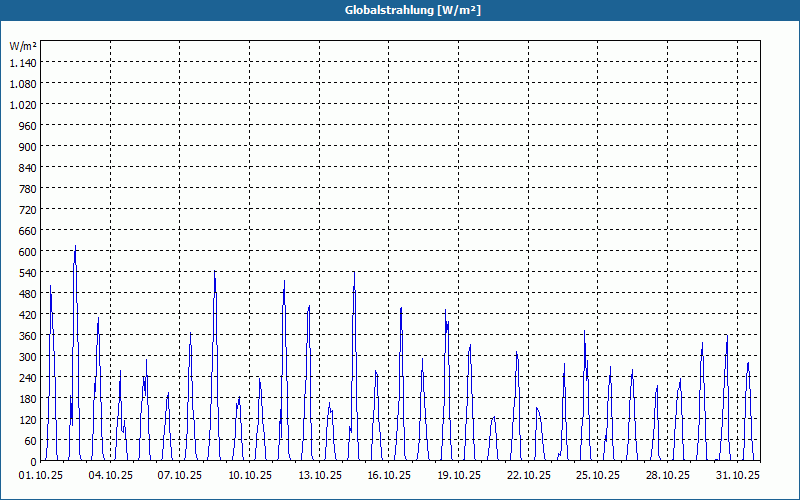This screenshot has width=800, height=500.
Task: Select the 1.140 y-axis label
Action: (x=23, y=62)
